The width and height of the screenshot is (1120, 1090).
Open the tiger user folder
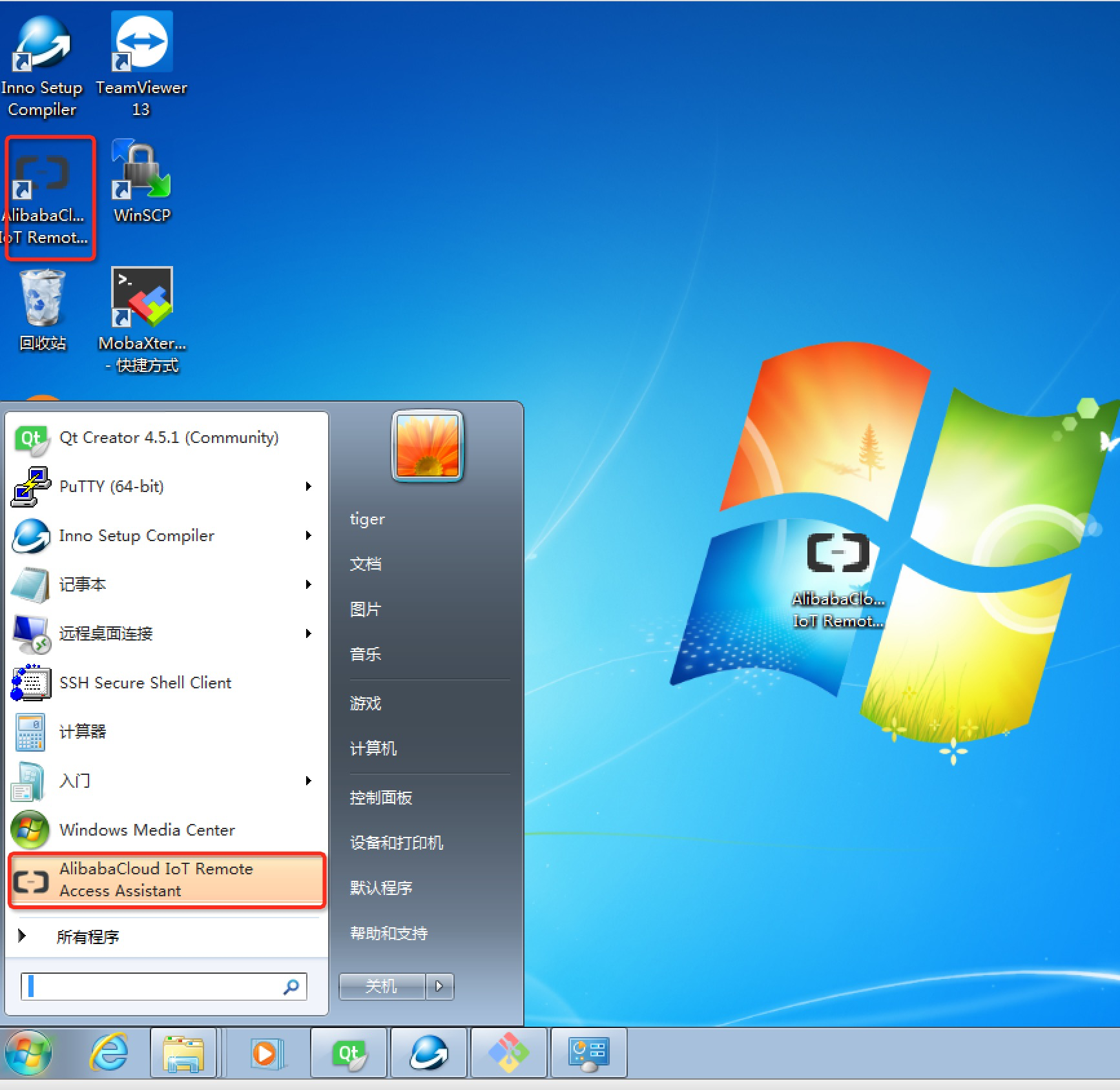point(367,519)
